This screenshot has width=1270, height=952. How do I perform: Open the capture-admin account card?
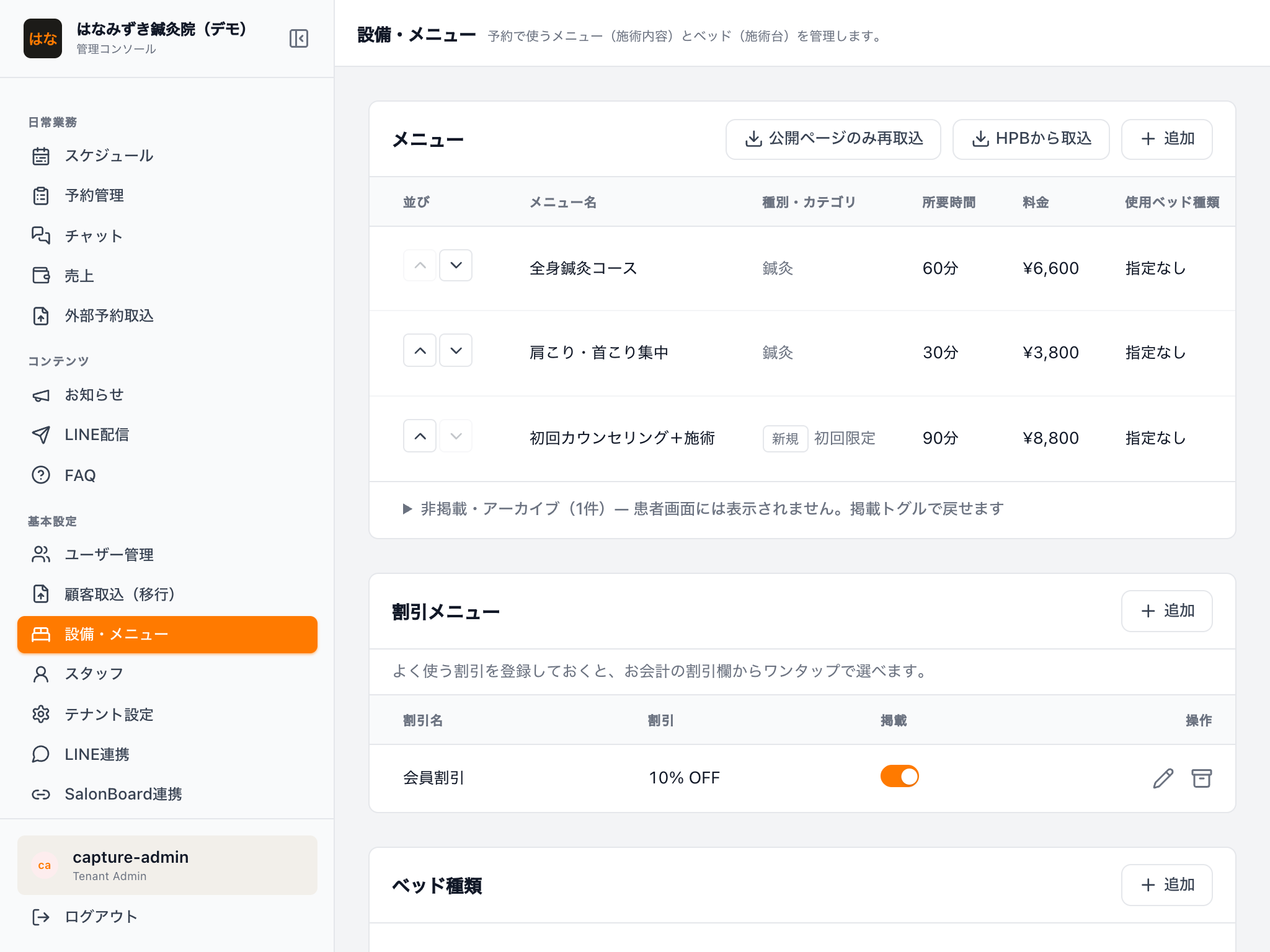(167, 865)
